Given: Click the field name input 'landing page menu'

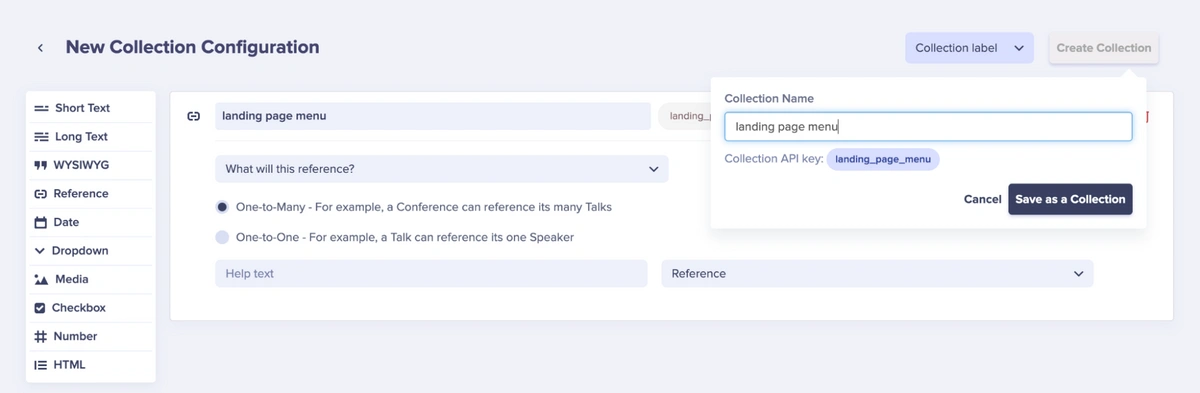Looking at the screenshot, I should click(x=433, y=116).
